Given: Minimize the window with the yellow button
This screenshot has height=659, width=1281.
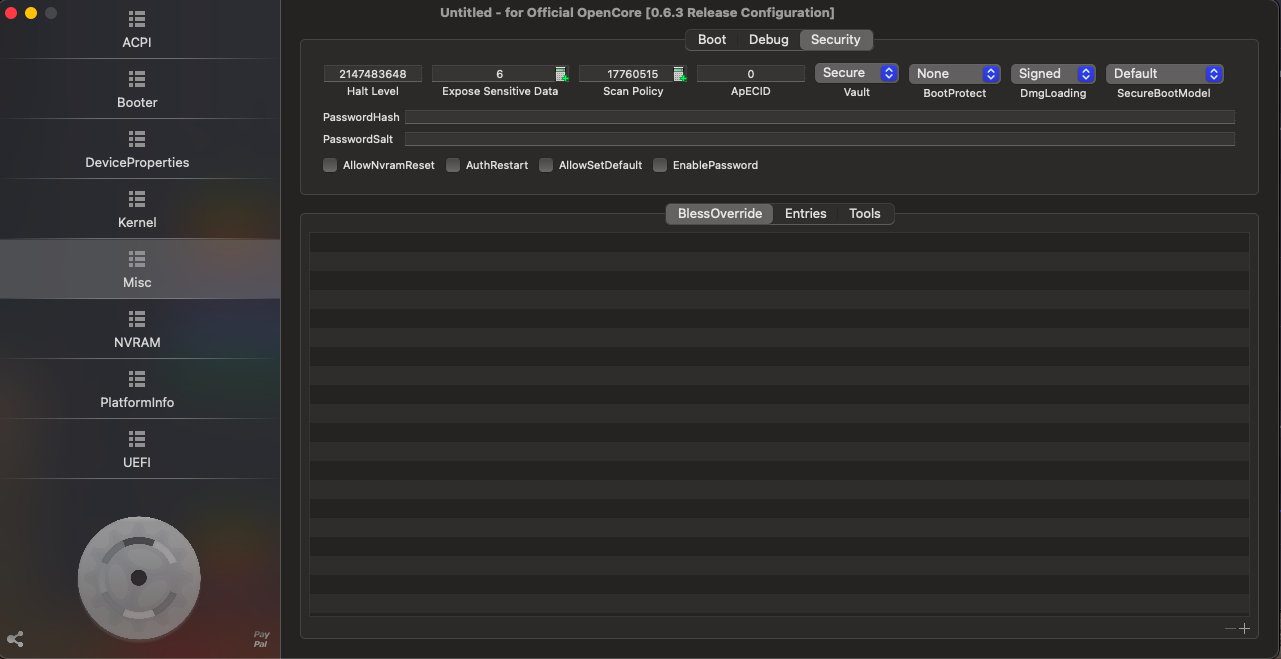Looking at the screenshot, I should (31, 13).
